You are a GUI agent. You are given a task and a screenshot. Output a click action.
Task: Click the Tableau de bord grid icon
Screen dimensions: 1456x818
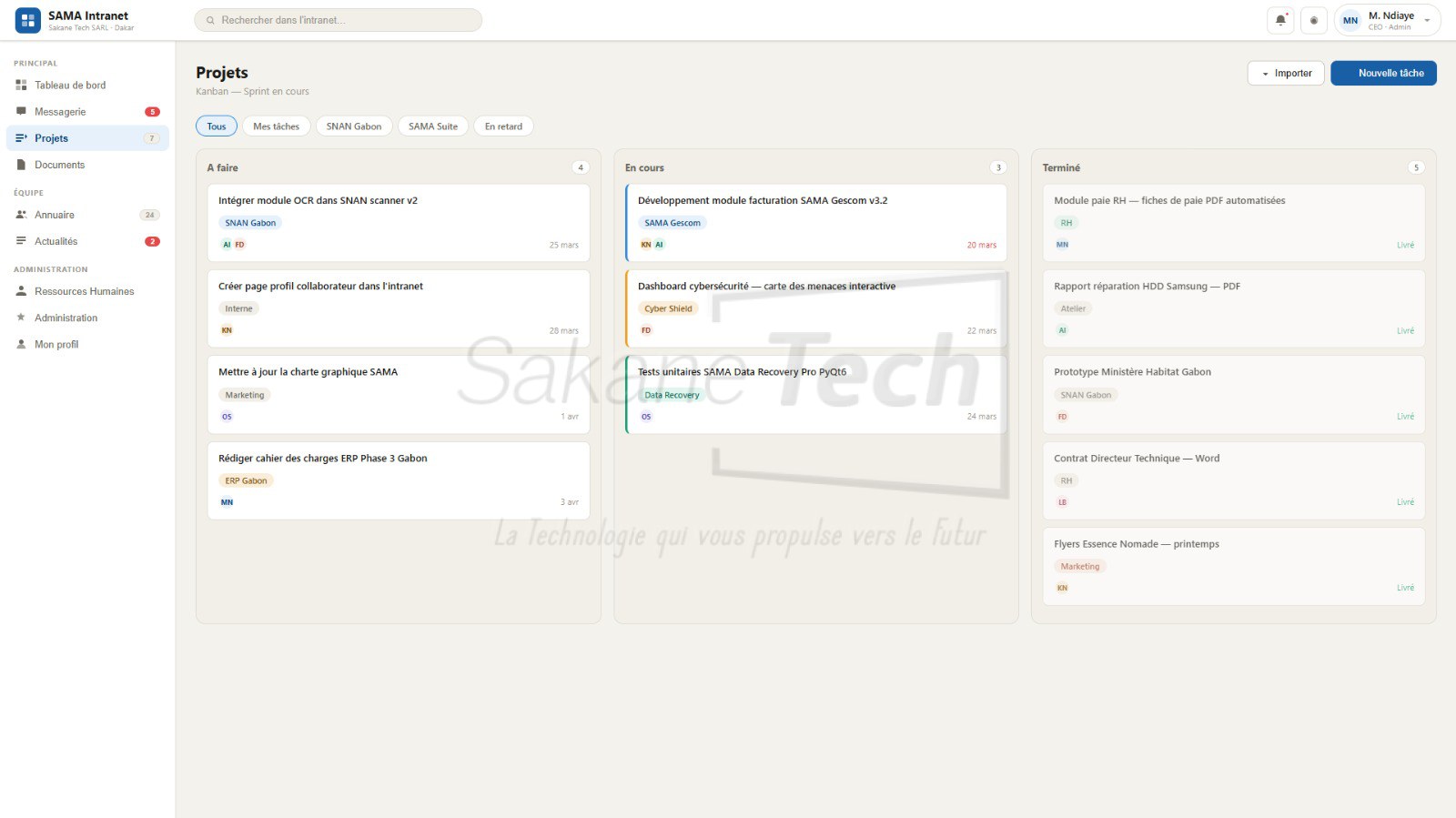21,85
